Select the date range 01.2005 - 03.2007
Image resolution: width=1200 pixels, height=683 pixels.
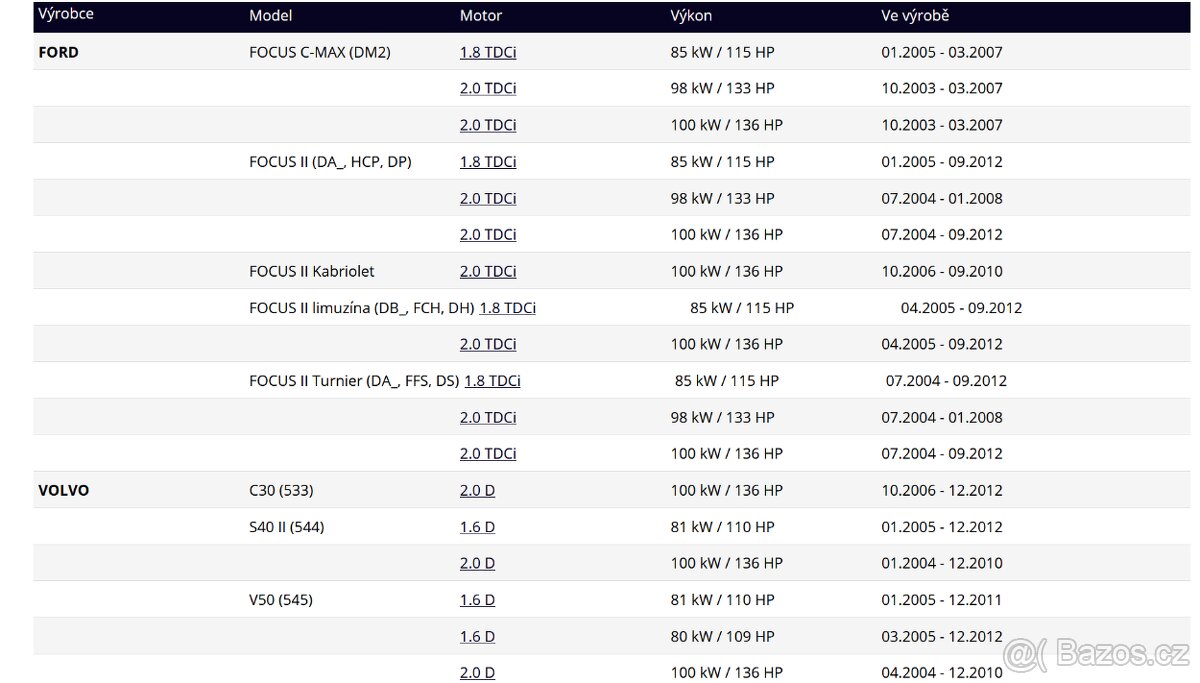[942, 52]
